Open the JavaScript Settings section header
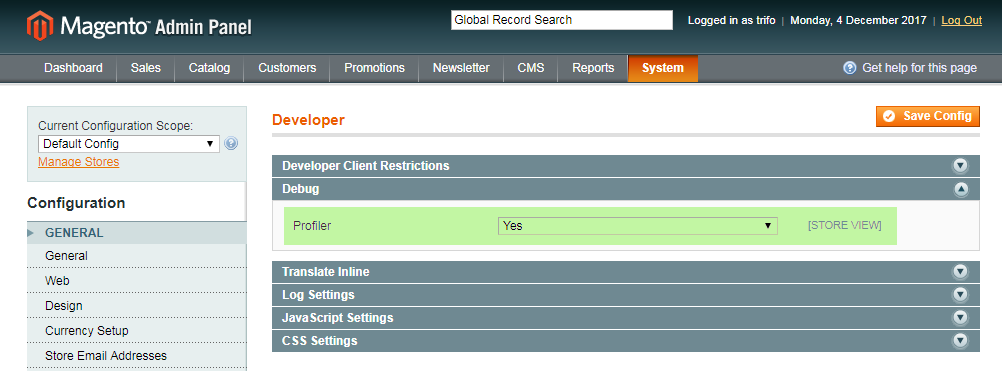The image size is (1002, 371). coord(626,318)
